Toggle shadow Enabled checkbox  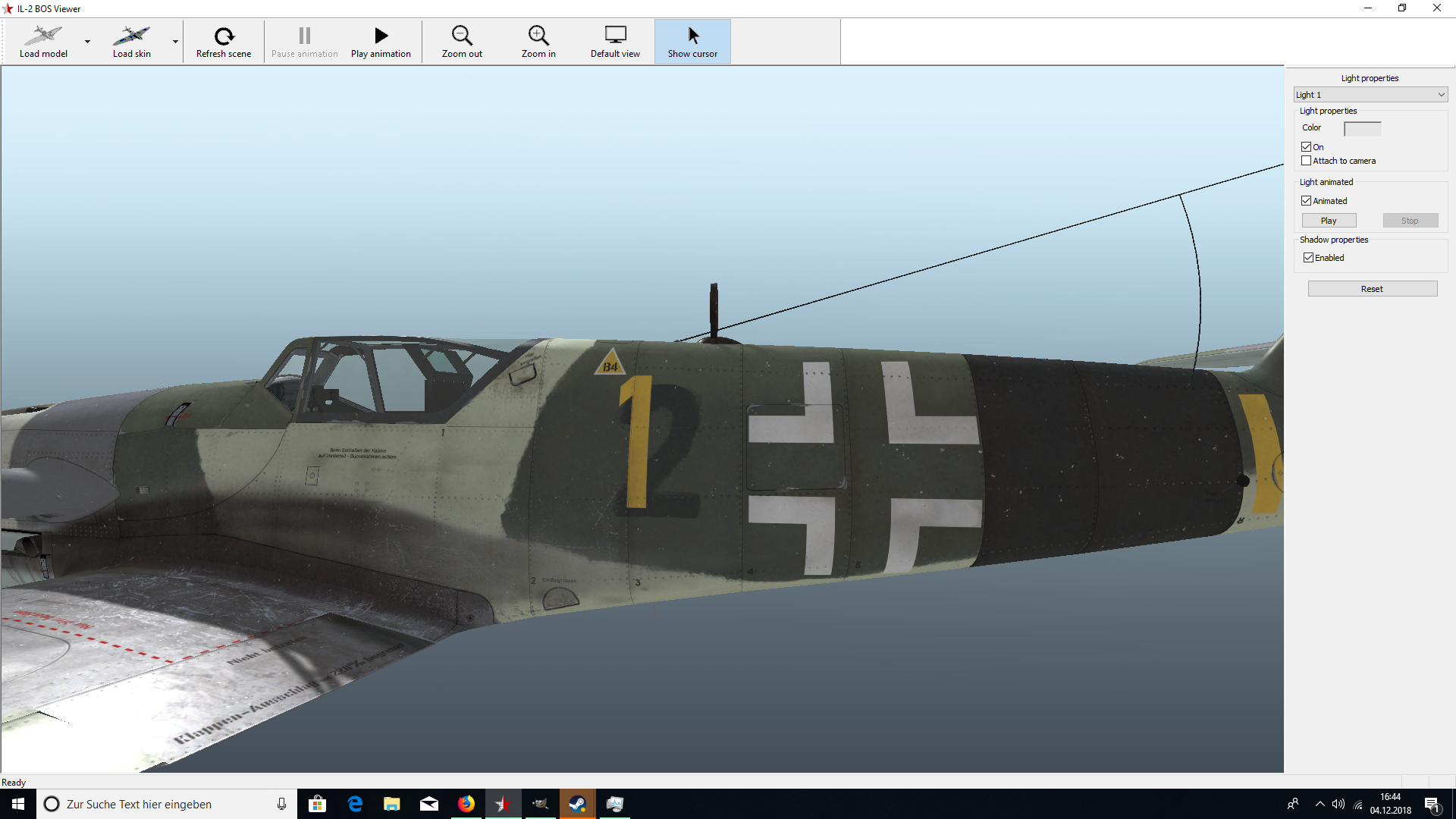pyautogui.click(x=1308, y=258)
